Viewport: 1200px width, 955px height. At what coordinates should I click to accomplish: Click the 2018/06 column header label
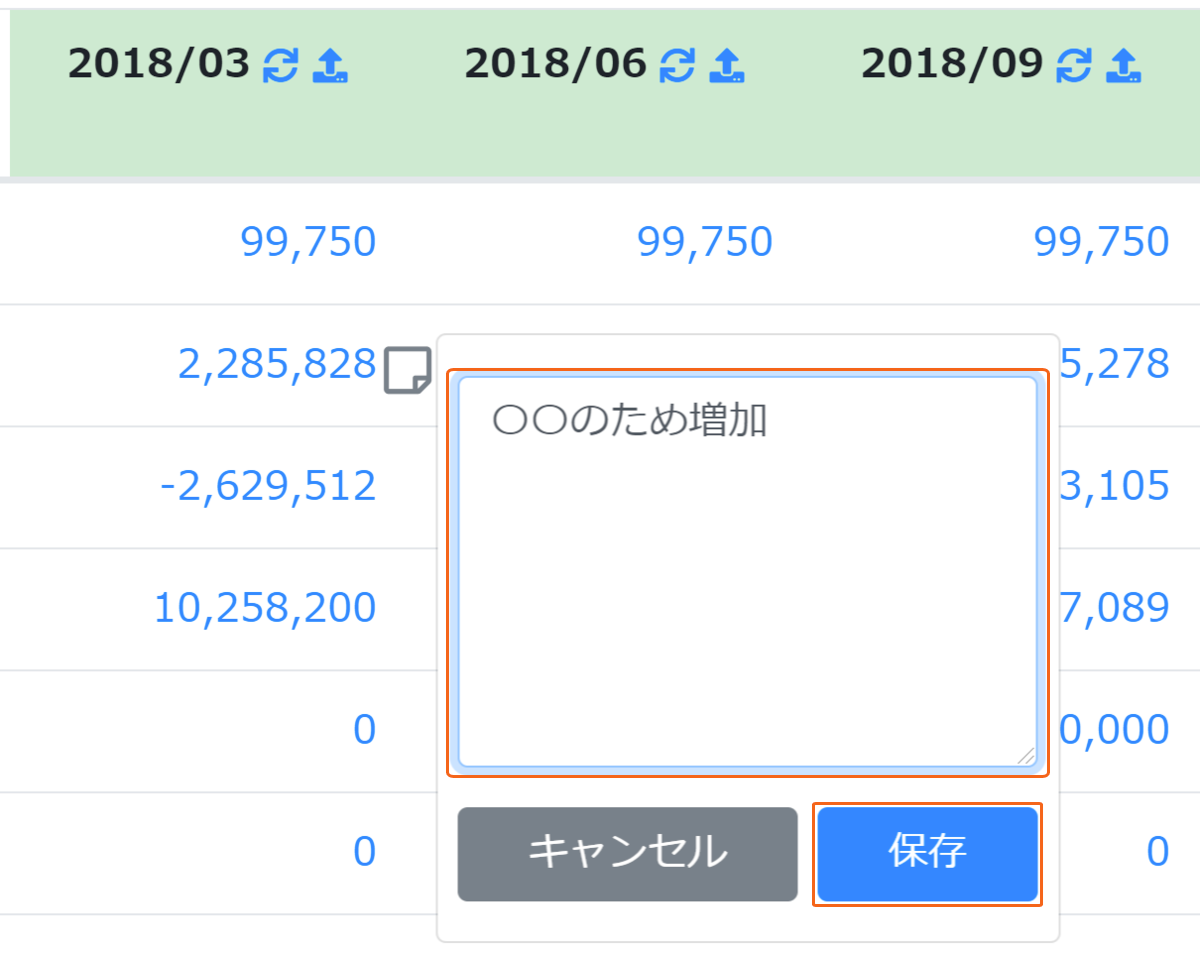555,65
